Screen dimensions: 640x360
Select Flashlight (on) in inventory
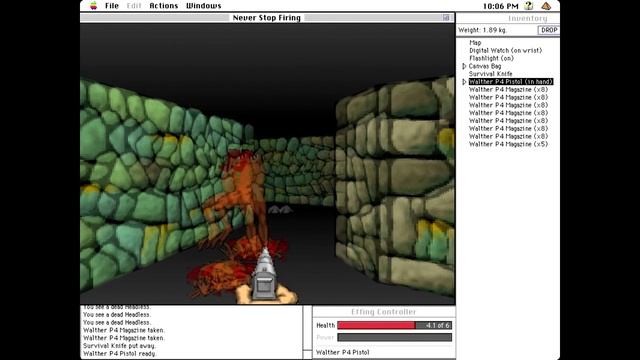pyautogui.click(x=491, y=58)
